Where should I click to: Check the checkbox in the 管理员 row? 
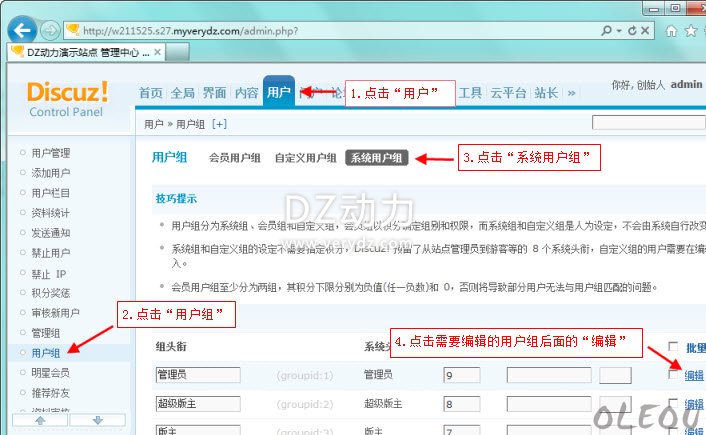pyautogui.click(x=674, y=375)
